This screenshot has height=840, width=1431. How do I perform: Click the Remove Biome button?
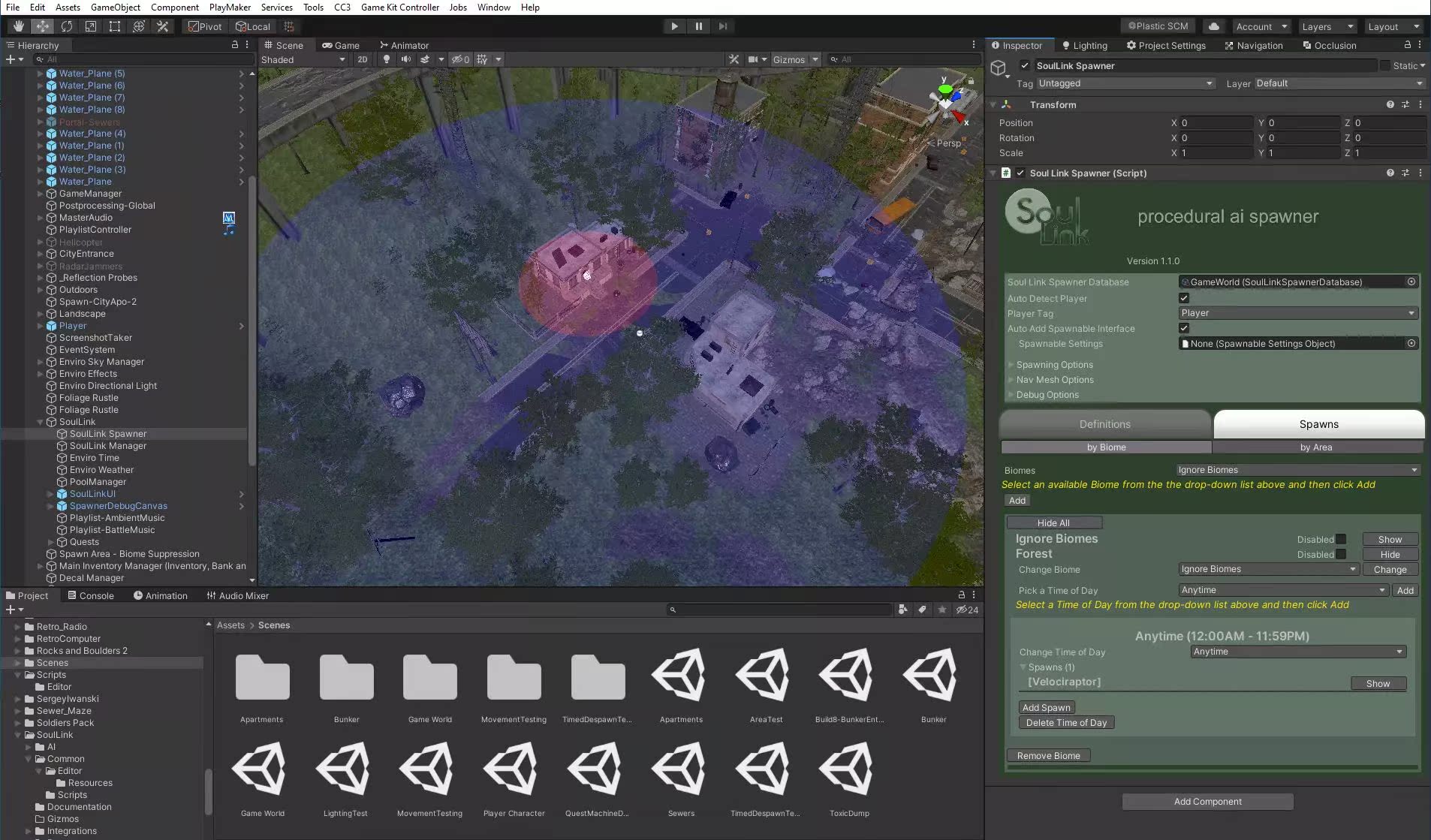[x=1048, y=755]
